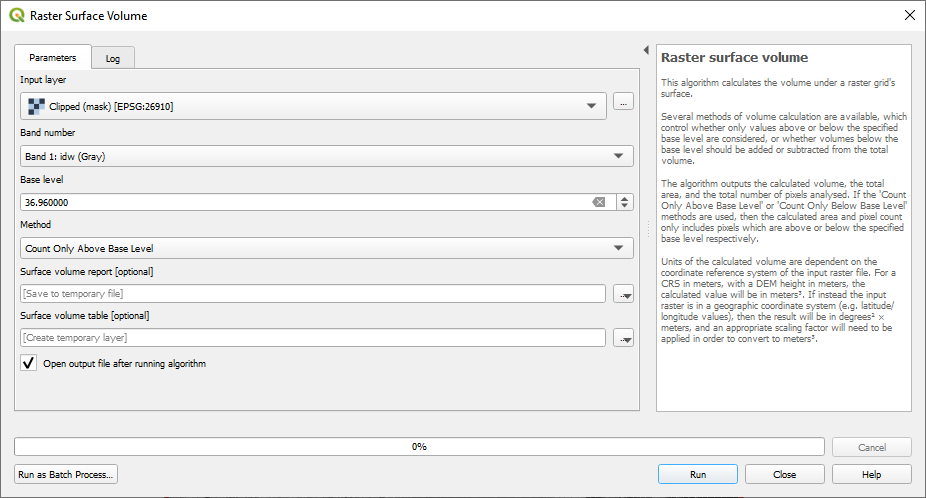This screenshot has width=926, height=498.
Task: Click Run as Batch Process button
Action: [66, 474]
